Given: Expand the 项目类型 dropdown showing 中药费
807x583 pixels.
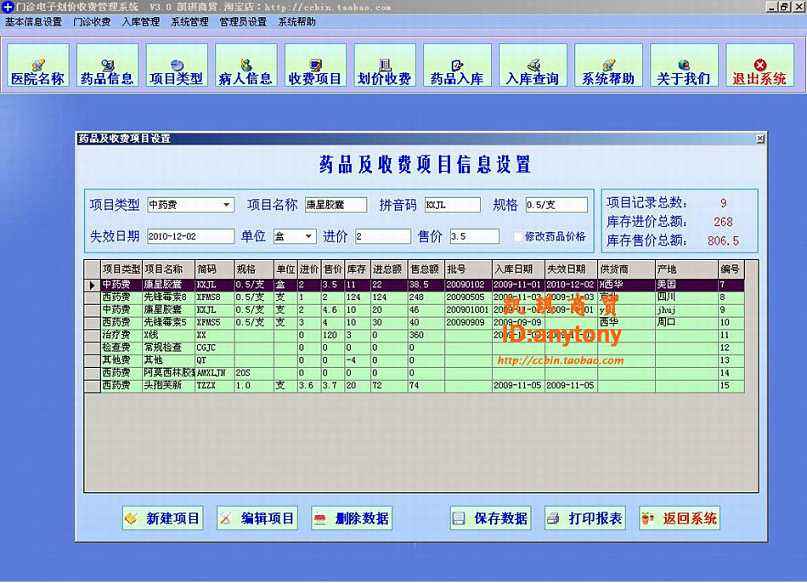Looking at the screenshot, I should [x=227, y=205].
